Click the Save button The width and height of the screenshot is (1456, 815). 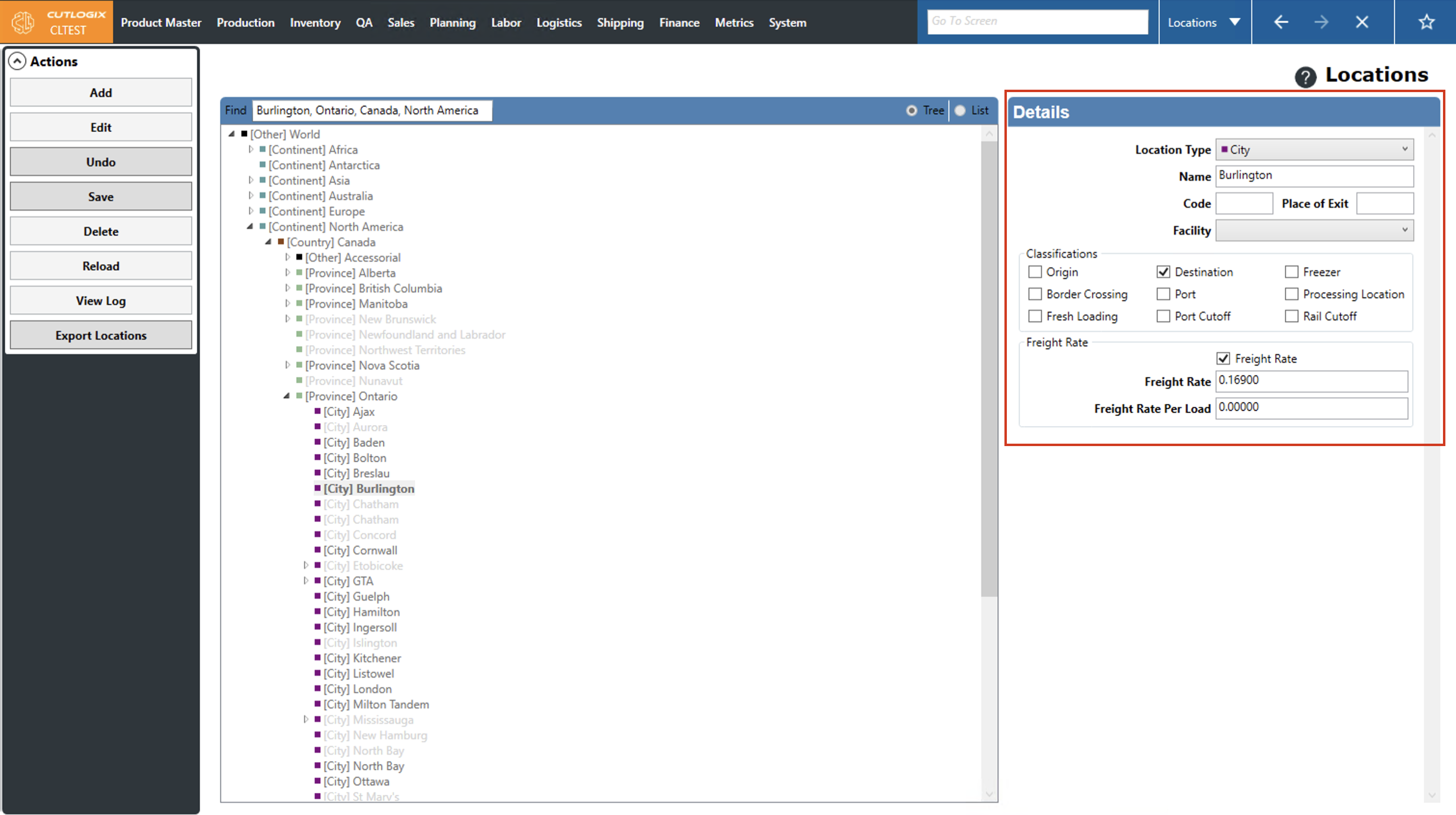click(x=101, y=197)
